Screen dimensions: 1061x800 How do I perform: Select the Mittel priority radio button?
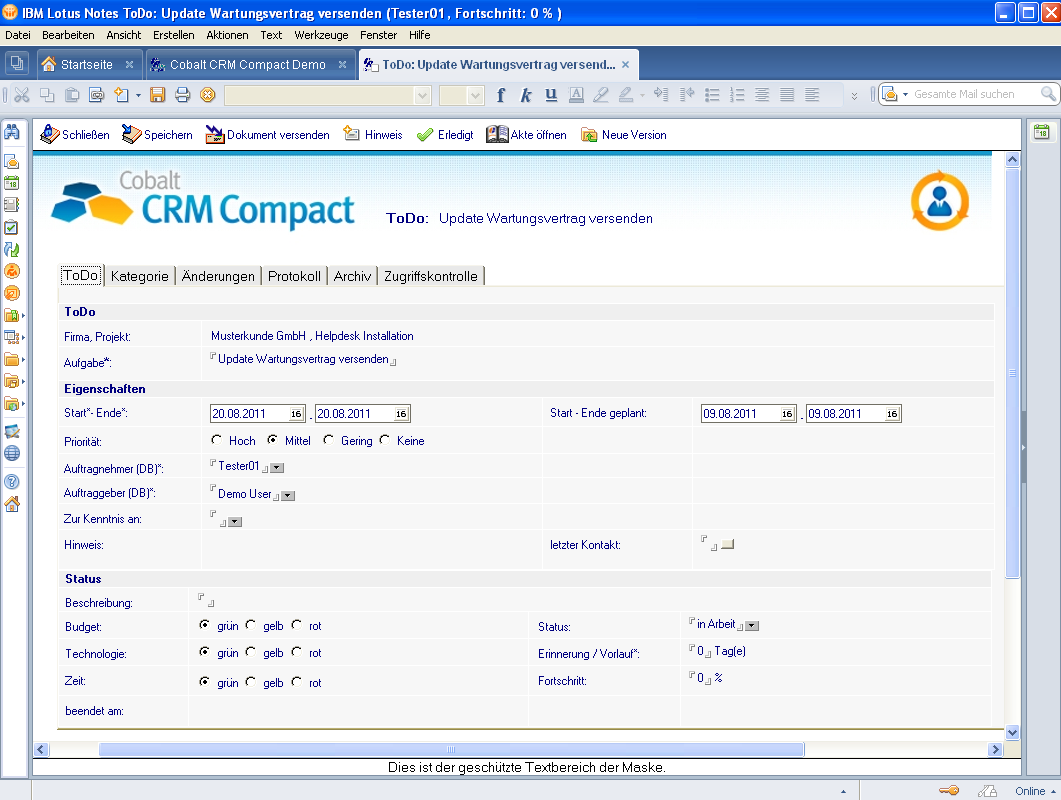[272, 440]
